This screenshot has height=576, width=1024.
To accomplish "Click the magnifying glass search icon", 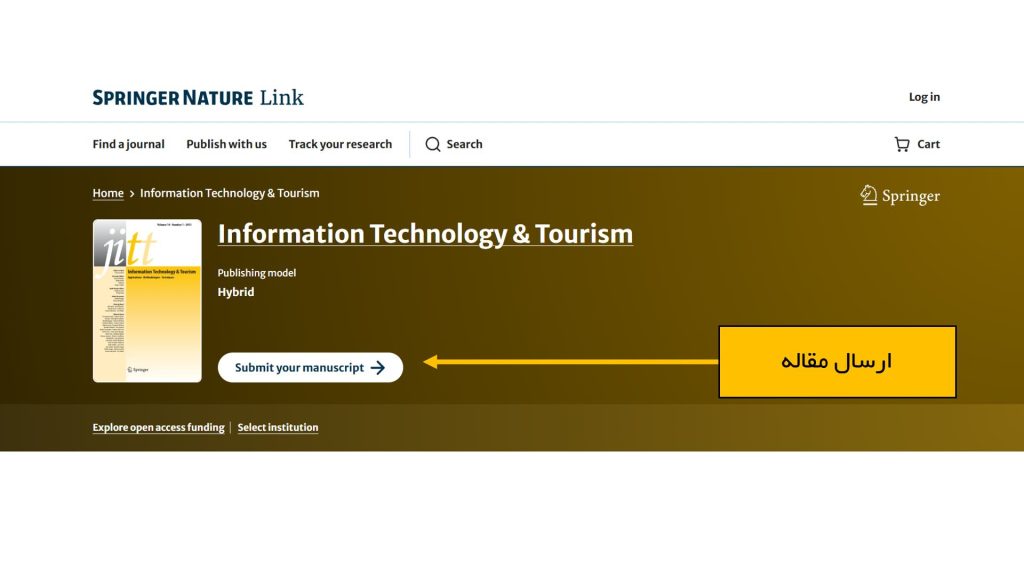I will [x=433, y=144].
